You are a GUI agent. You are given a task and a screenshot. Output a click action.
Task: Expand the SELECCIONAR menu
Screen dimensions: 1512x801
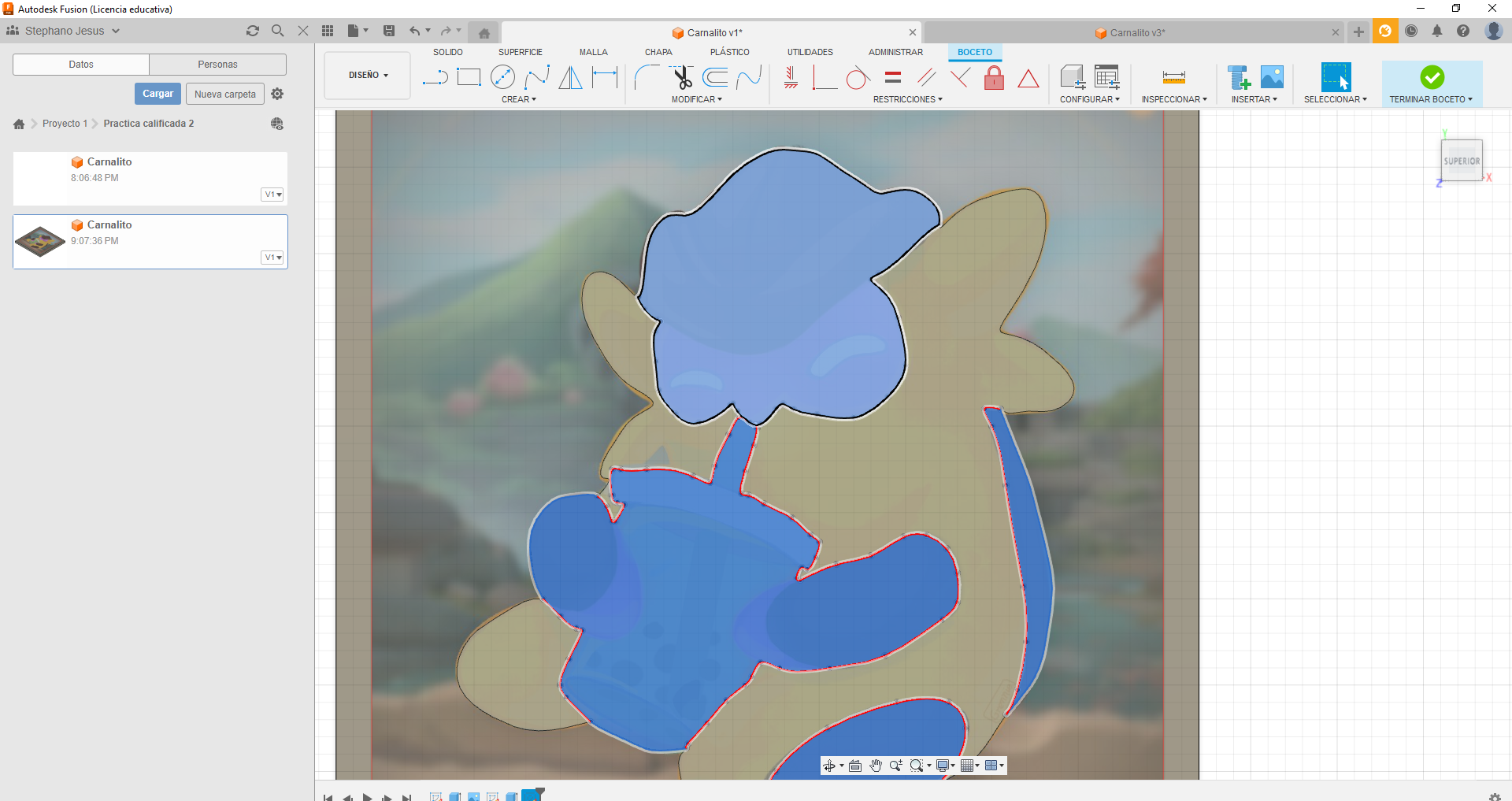pyautogui.click(x=1336, y=99)
